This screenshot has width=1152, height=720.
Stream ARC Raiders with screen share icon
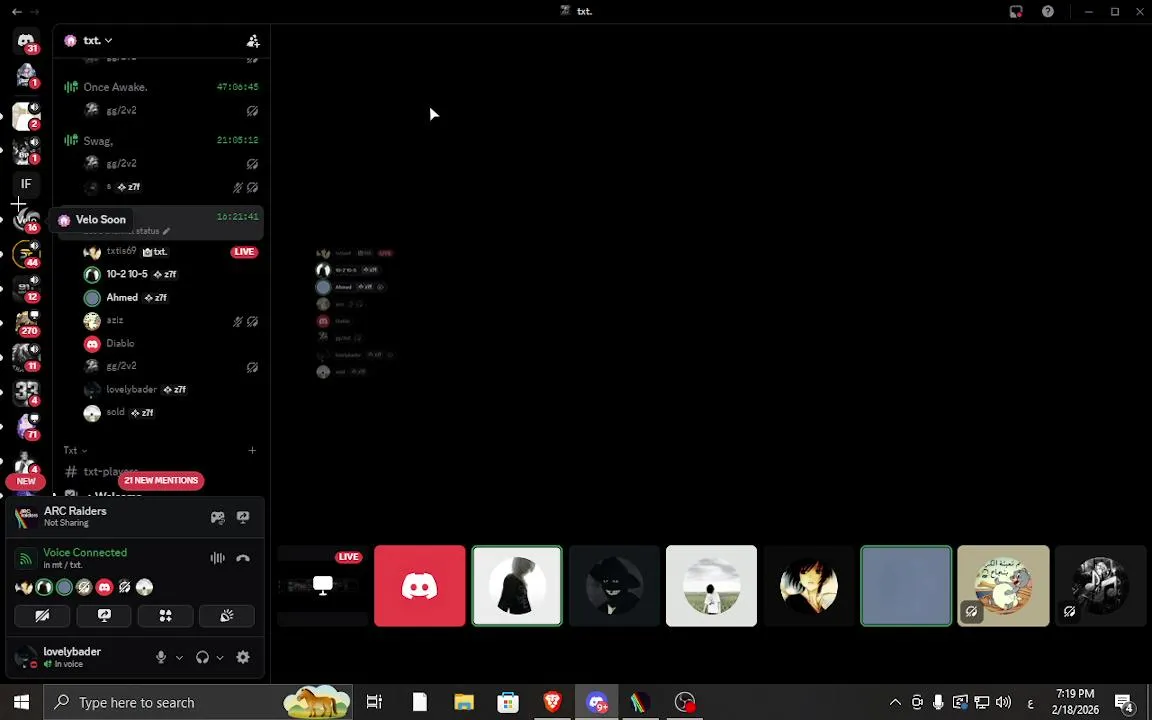[243, 517]
